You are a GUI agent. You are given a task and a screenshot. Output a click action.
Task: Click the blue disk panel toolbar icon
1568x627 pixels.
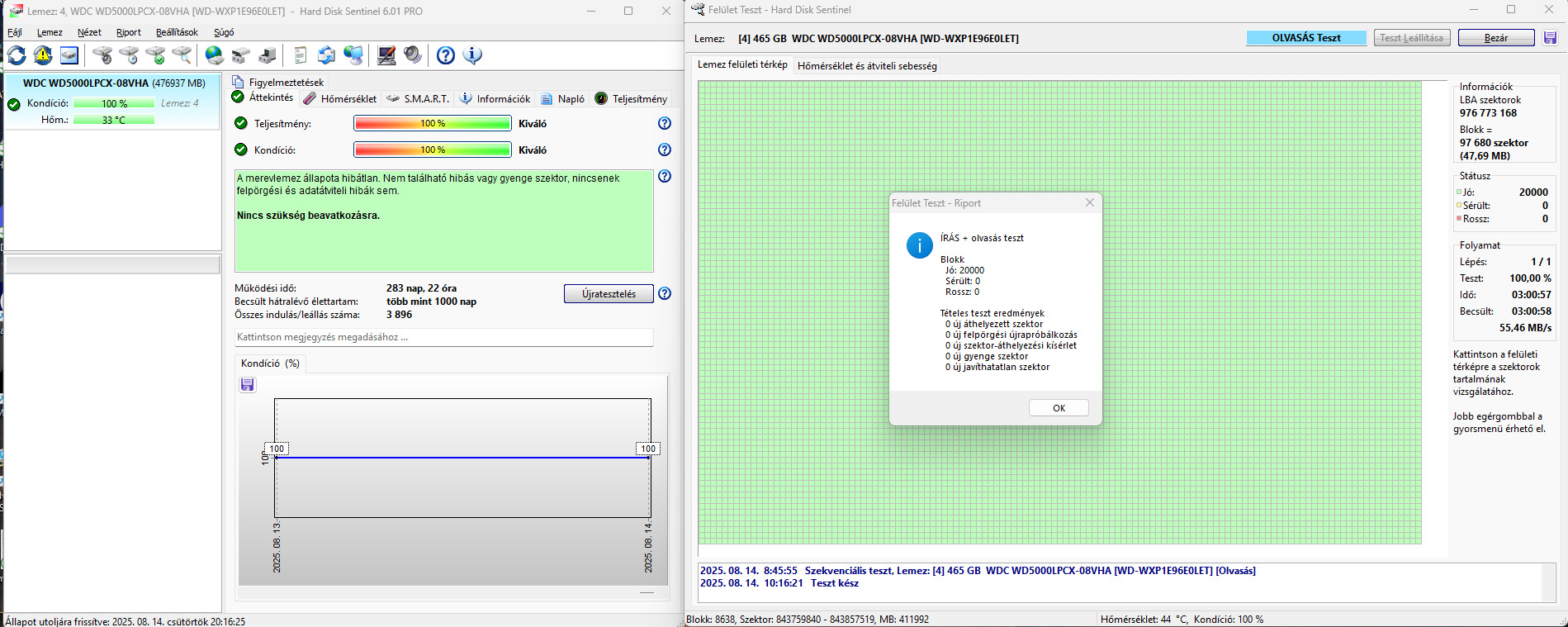point(69,55)
